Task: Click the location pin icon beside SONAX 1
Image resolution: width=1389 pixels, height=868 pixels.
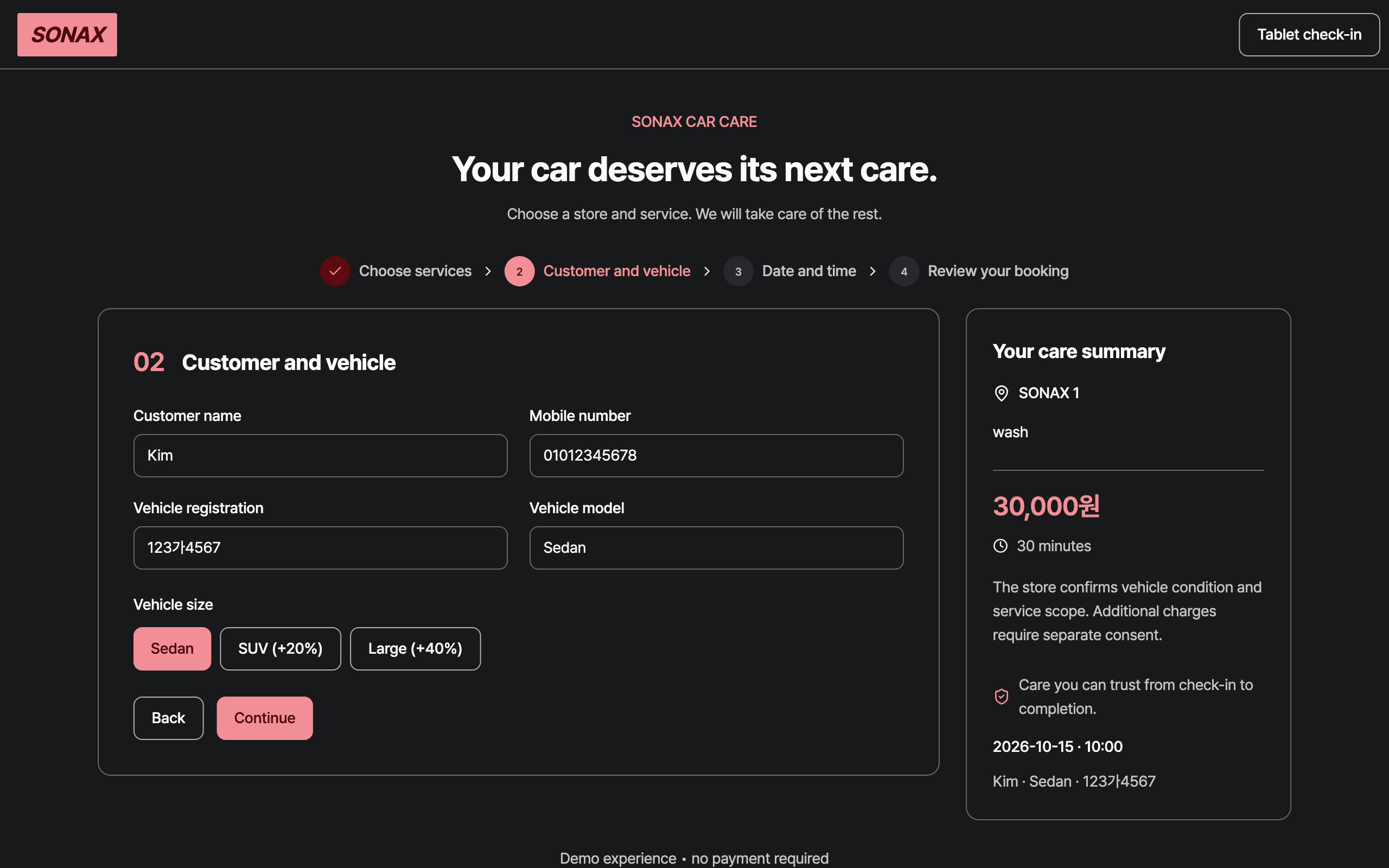Action: [1001, 393]
